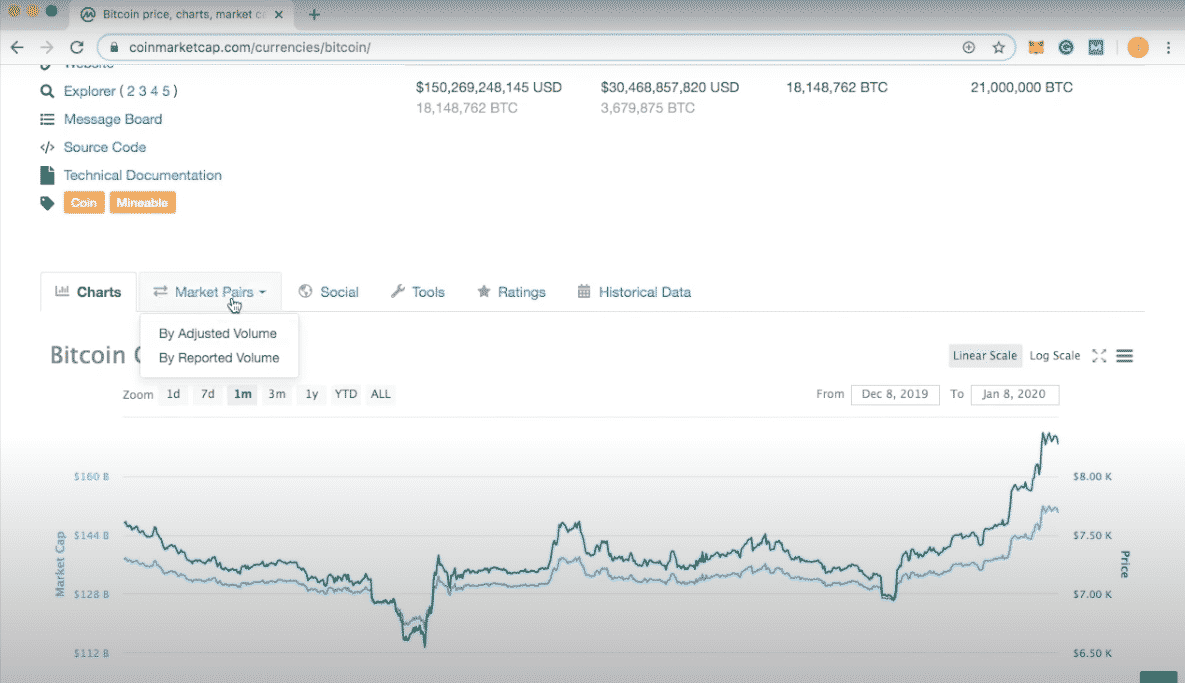Screen dimensions: 1185x683
Task: Open the Message Board link
Action: click(113, 119)
